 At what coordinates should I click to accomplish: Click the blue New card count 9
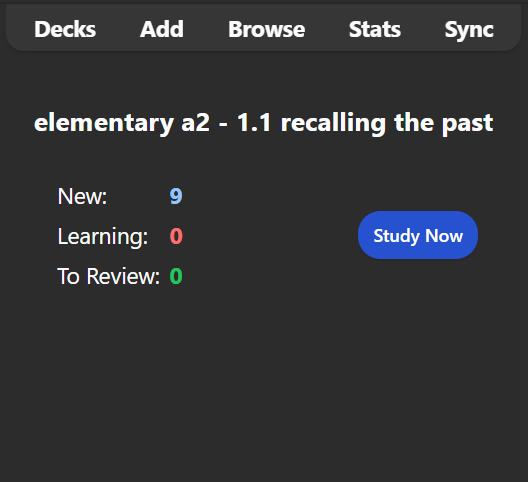tap(176, 196)
